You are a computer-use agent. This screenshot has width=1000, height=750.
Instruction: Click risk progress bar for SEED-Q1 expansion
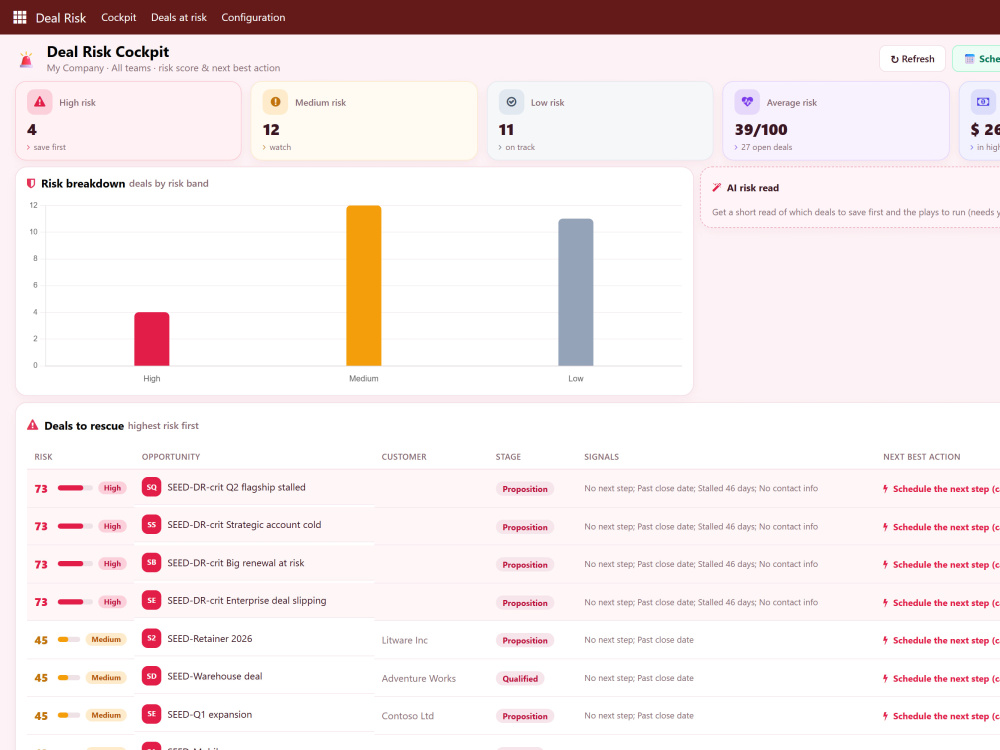69,716
